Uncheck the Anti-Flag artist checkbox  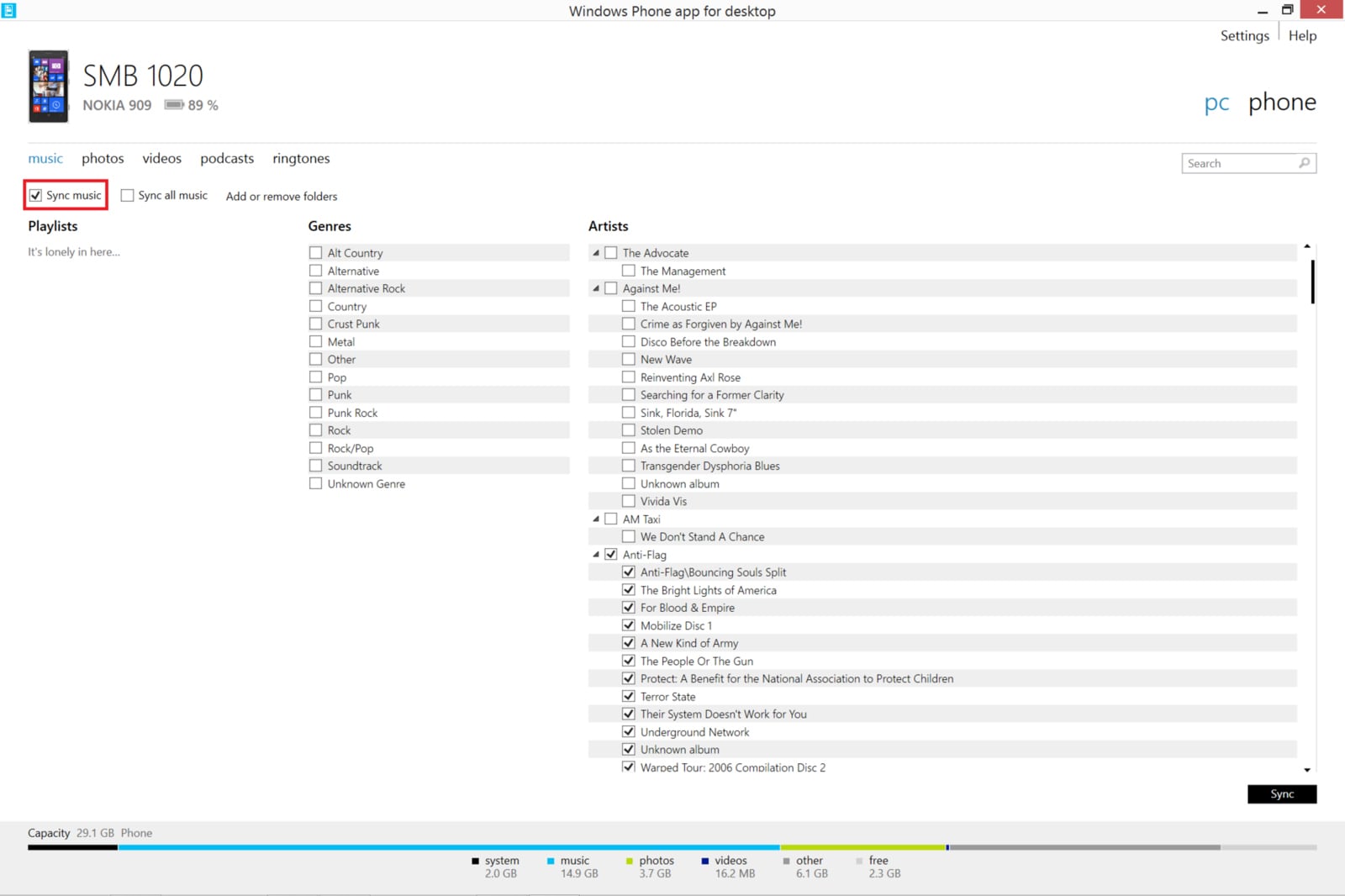(x=611, y=555)
